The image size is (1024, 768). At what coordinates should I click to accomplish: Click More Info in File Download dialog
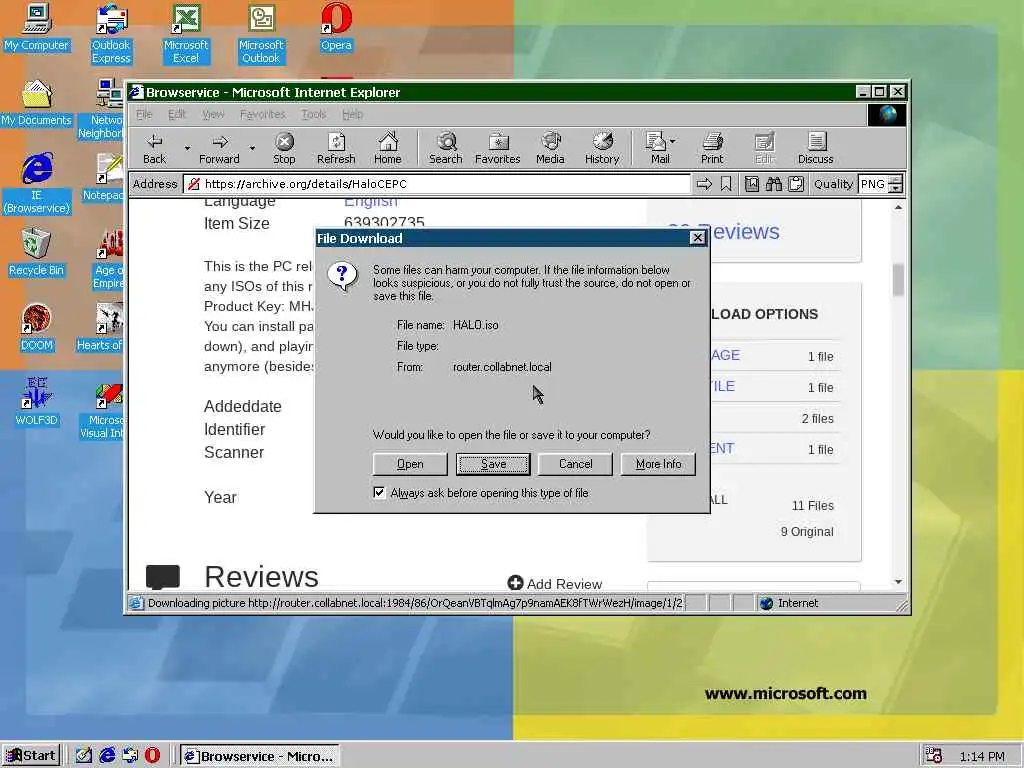click(658, 464)
